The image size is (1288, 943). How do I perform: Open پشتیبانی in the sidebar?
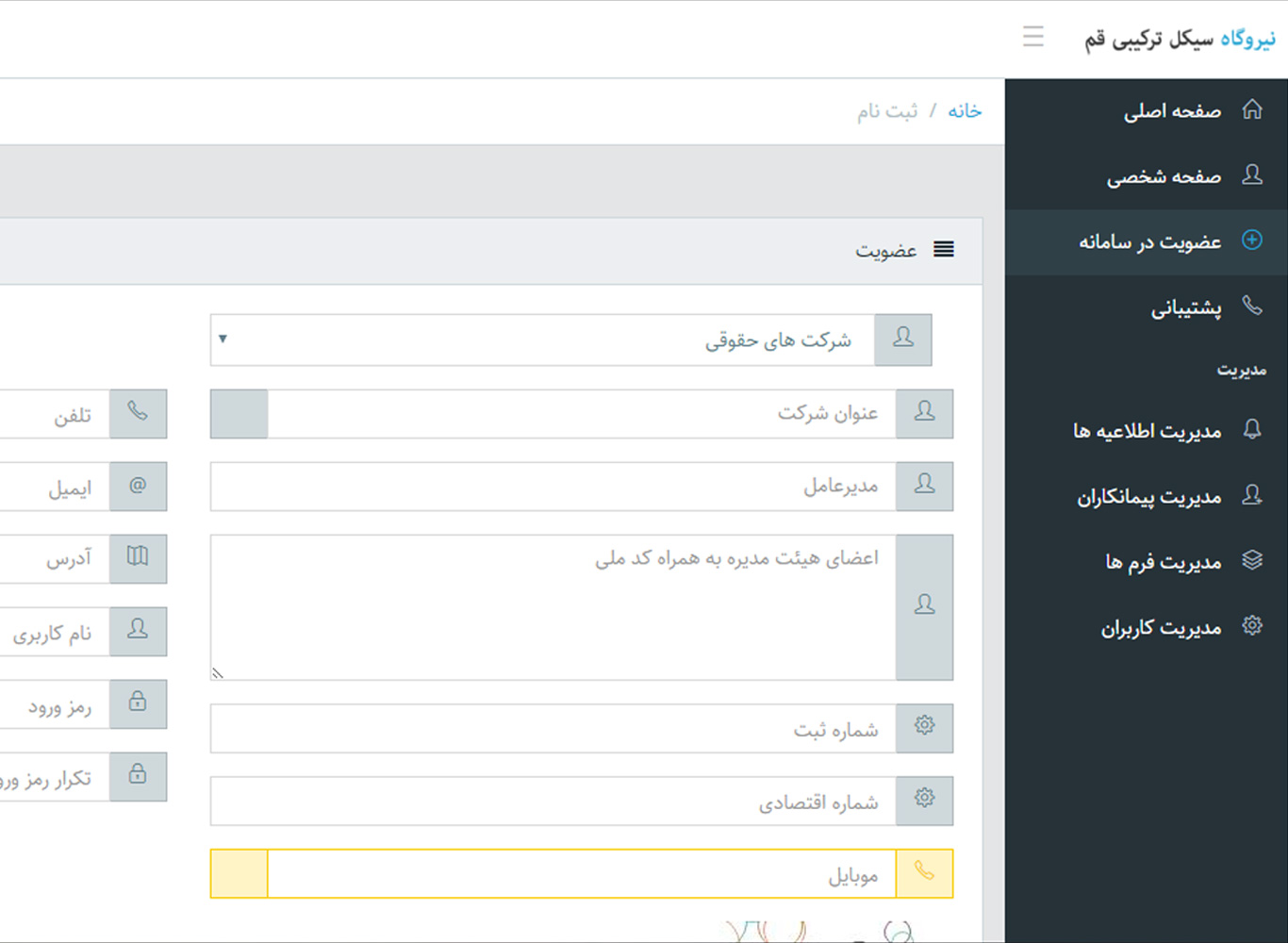(1147, 307)
